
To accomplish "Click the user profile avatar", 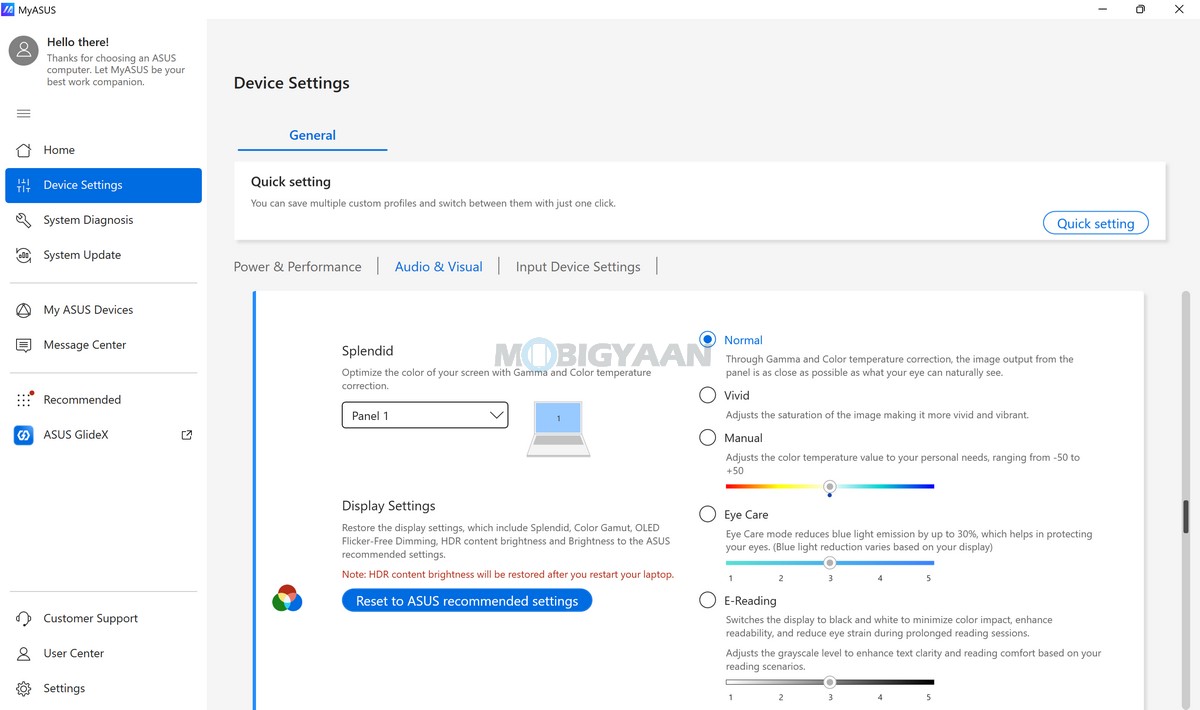I will (24, 51).
